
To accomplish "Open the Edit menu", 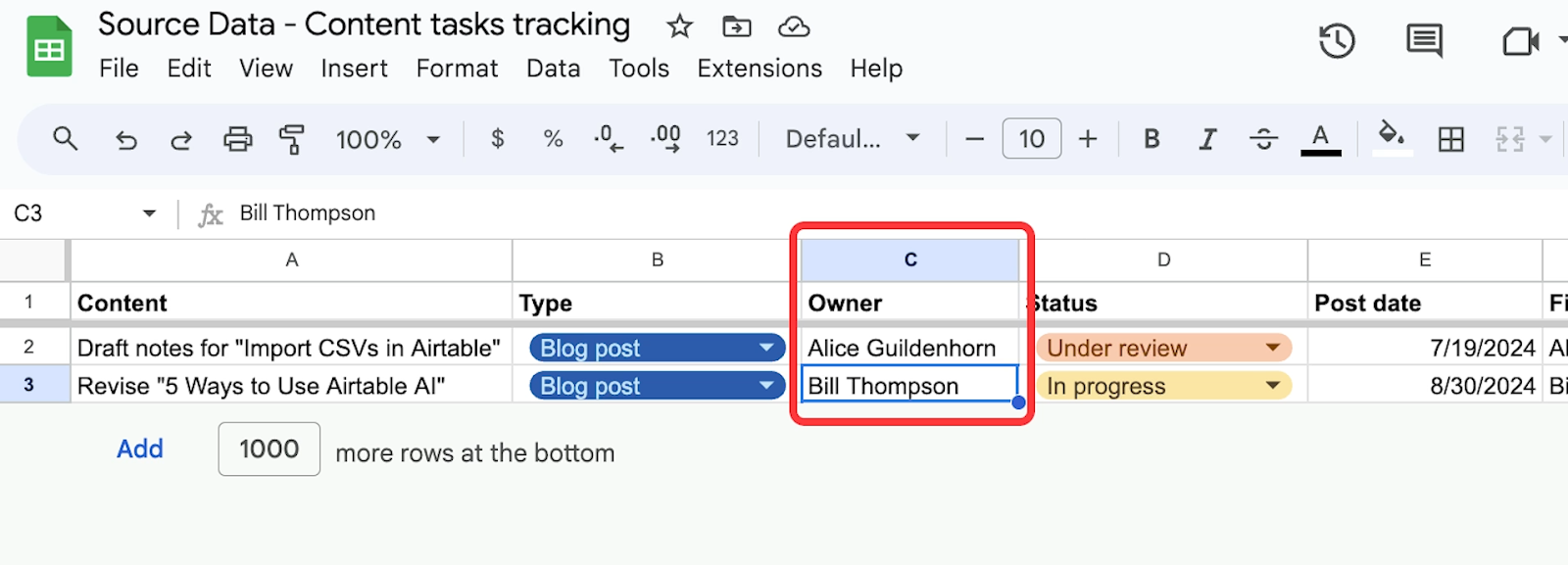I will pyautogui.click(x=189, y=69).
